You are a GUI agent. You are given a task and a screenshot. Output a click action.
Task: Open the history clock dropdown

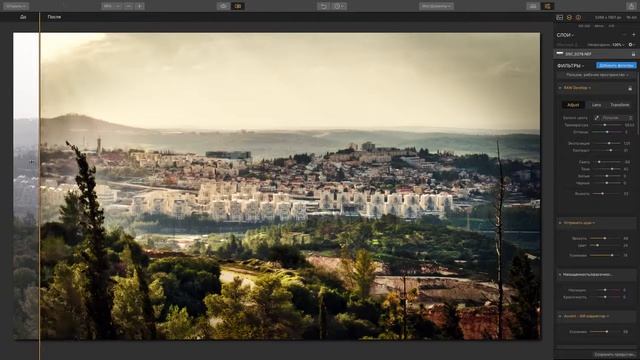point(339,6)
